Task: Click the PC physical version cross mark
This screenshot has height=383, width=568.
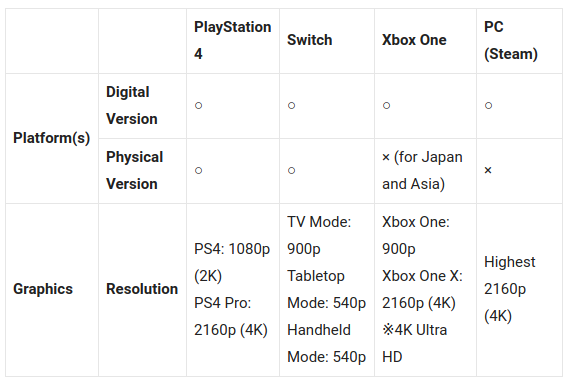Action: [488, 170]
